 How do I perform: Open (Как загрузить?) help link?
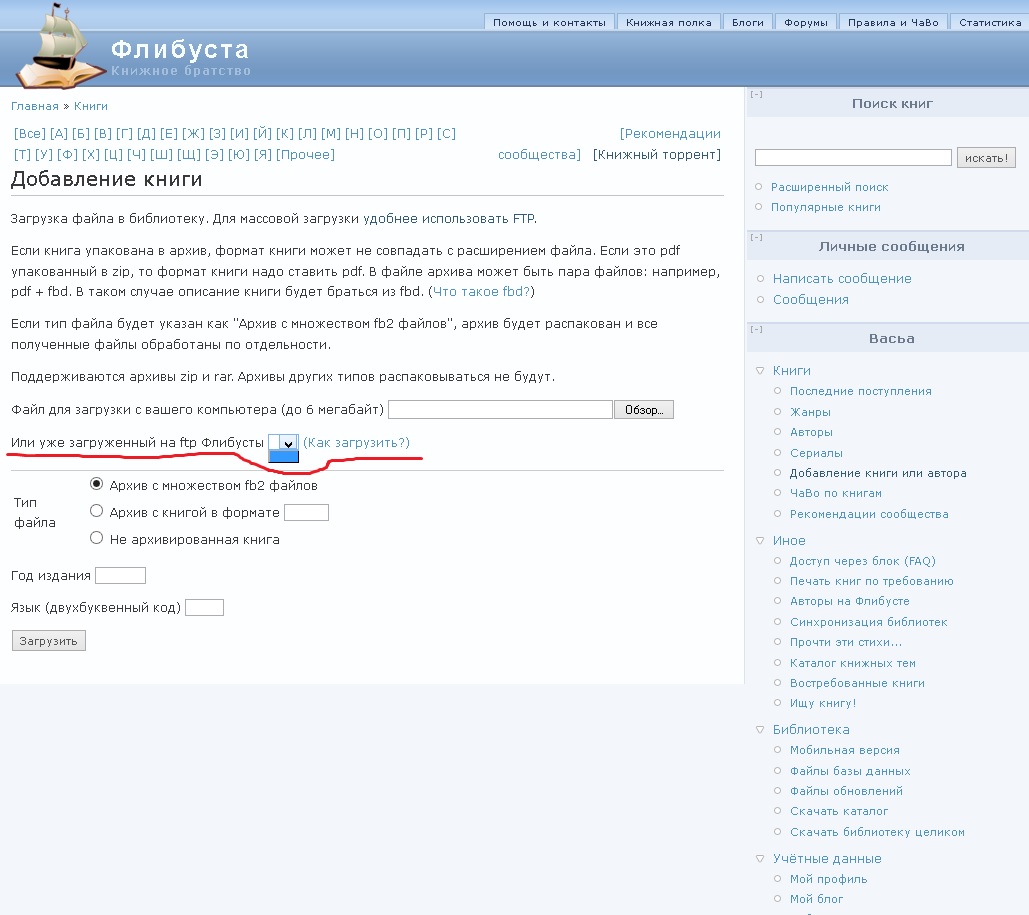click(x=356, y=443)
